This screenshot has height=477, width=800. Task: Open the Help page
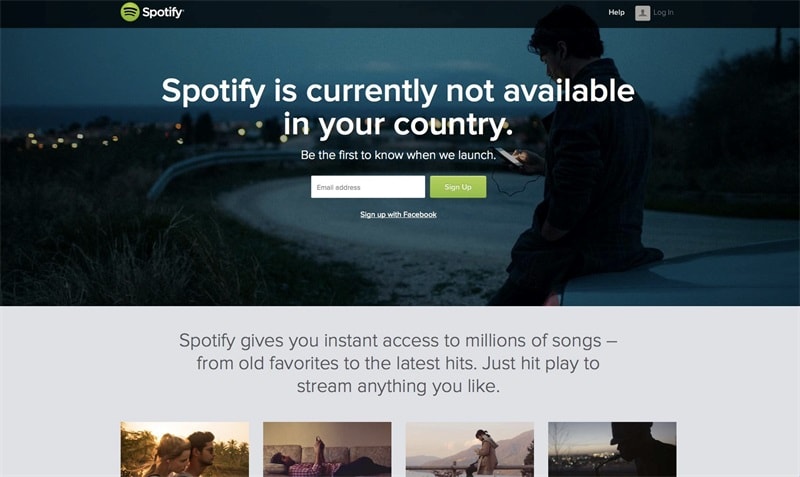point(616,12)
